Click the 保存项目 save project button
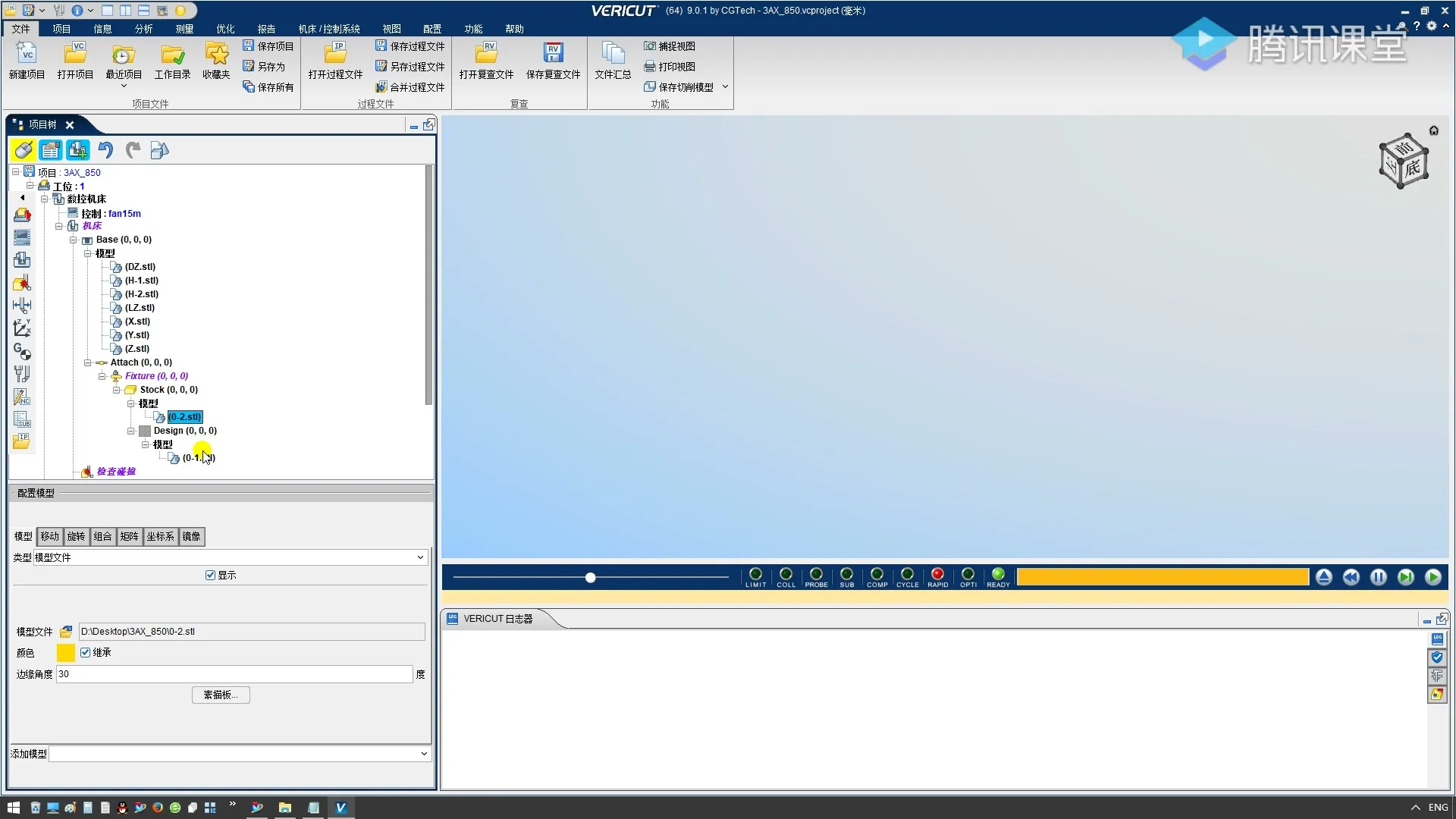This screenshot has height=819, width=1456. [268, 46]
